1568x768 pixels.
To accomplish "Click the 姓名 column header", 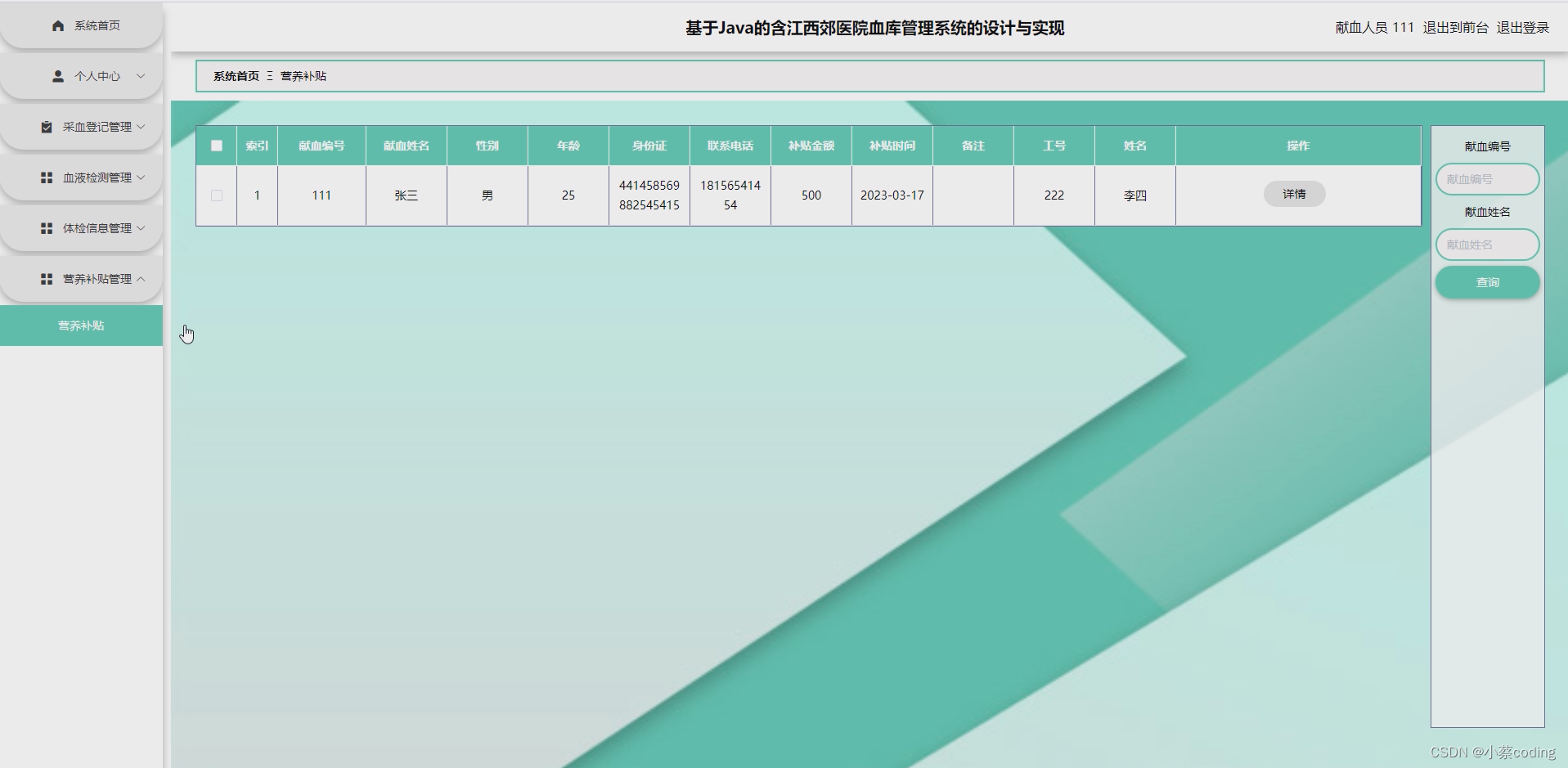I will point(1135,146).
